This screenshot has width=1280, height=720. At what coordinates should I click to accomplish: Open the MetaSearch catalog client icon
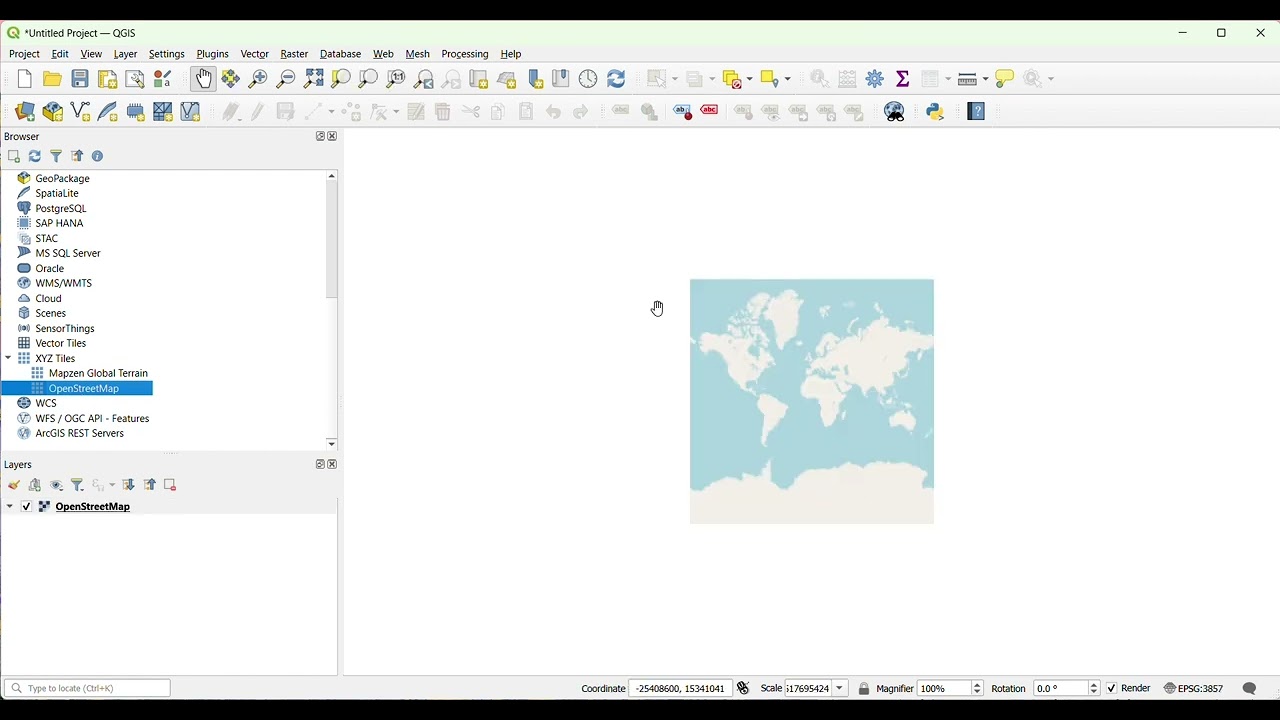(895, 112)
